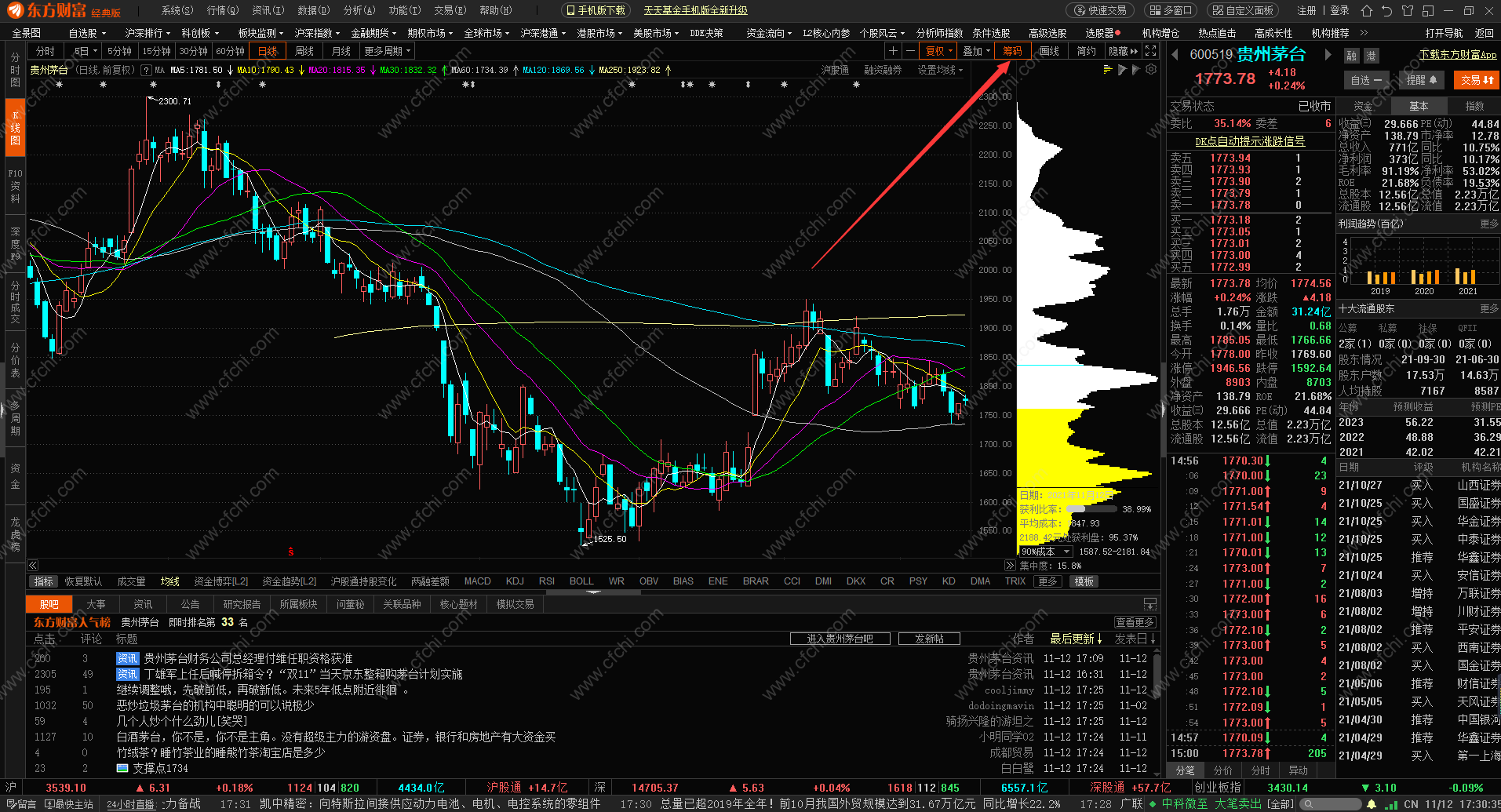This screenshot has height=812, width=1501.
Task: Click the collapse bottom panel icon
Action: pos(1149,604)
